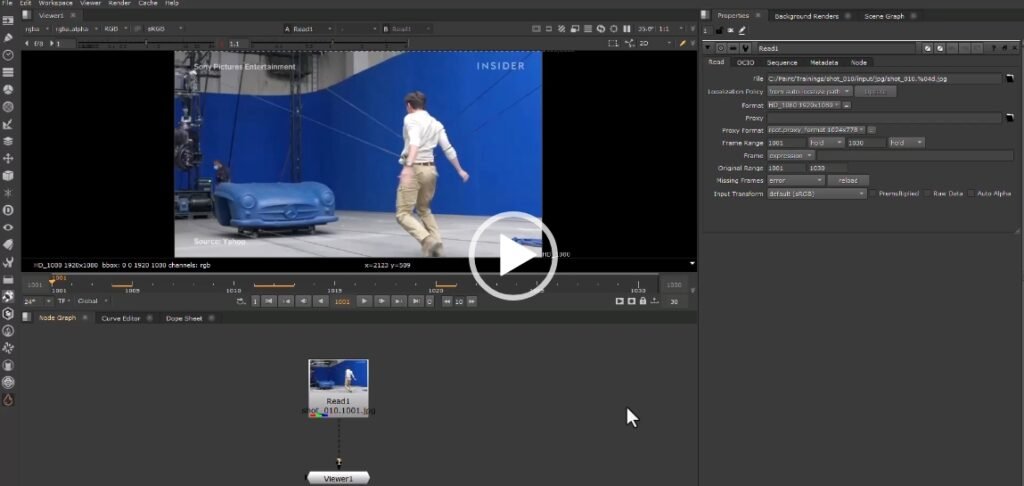The height and width of the screenshot is (486, 1024).
Task: Open the Filter nodes icon
Action: tap(8, 106)
